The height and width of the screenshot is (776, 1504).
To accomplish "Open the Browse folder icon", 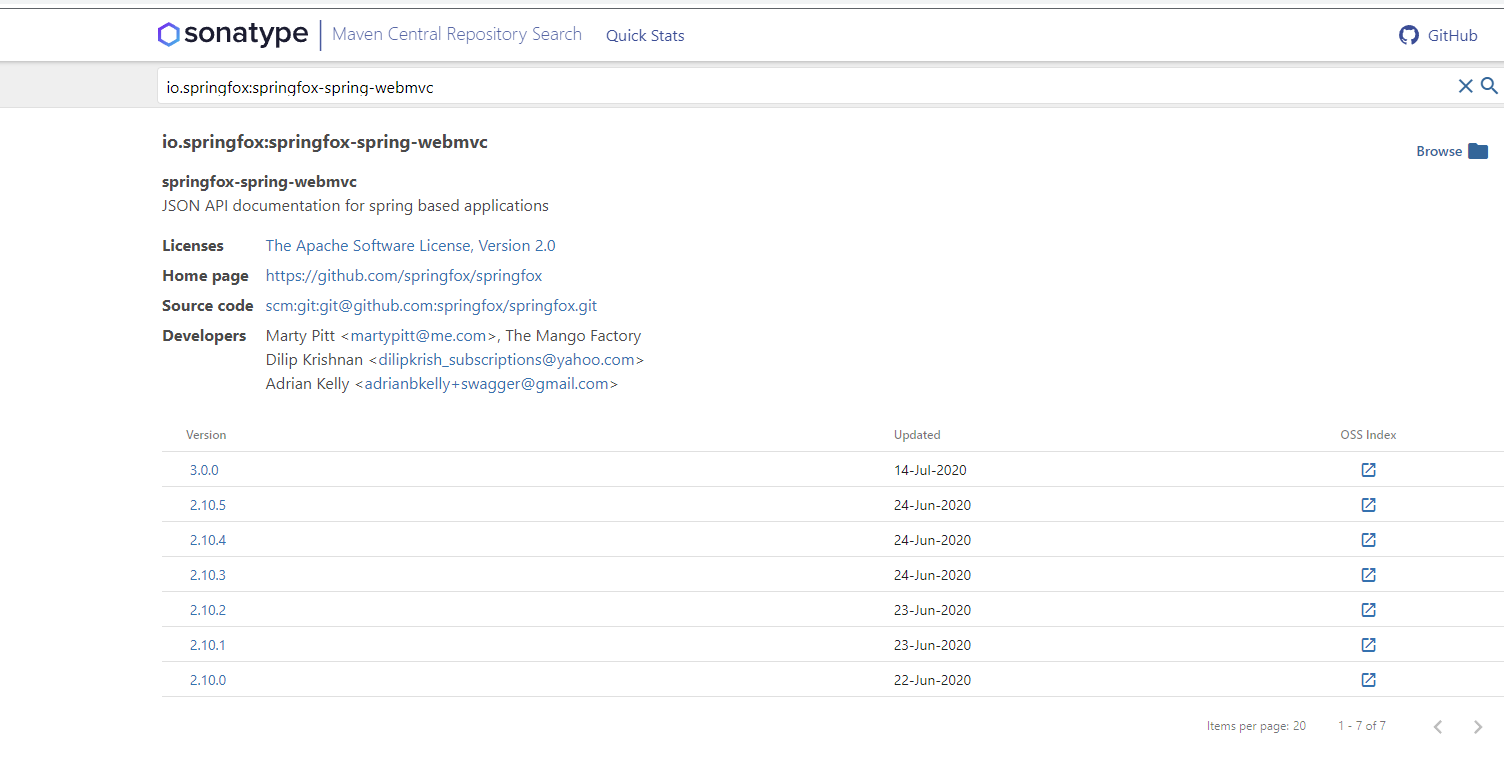I will 1479,150.
